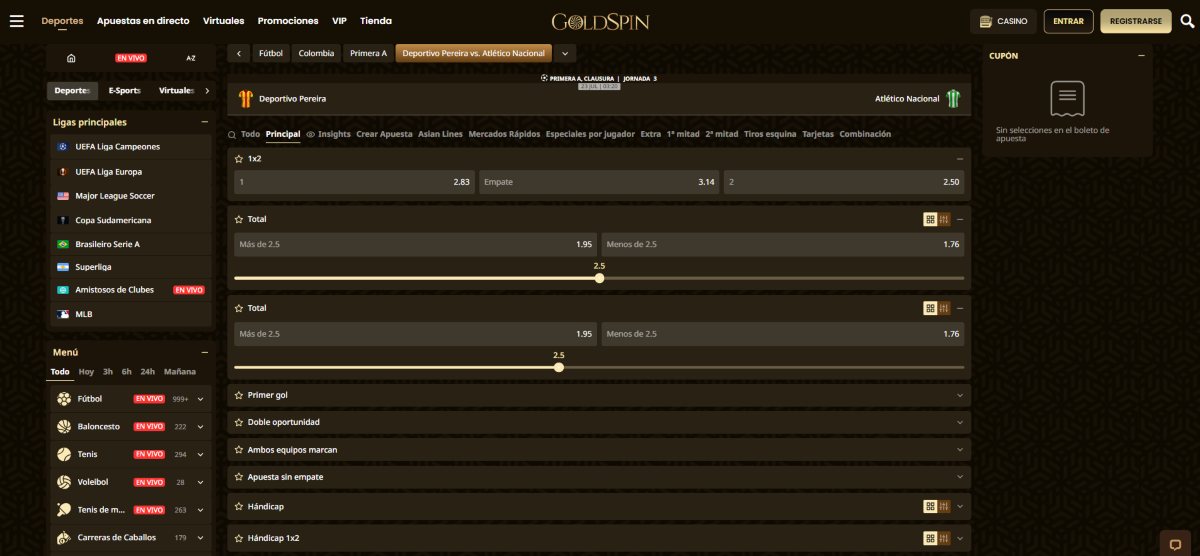This screenshot has height=556, width=1200.
Task: Select UEFA Liga Campeones league
Action: pyautogui.click(x=117, y=147)
